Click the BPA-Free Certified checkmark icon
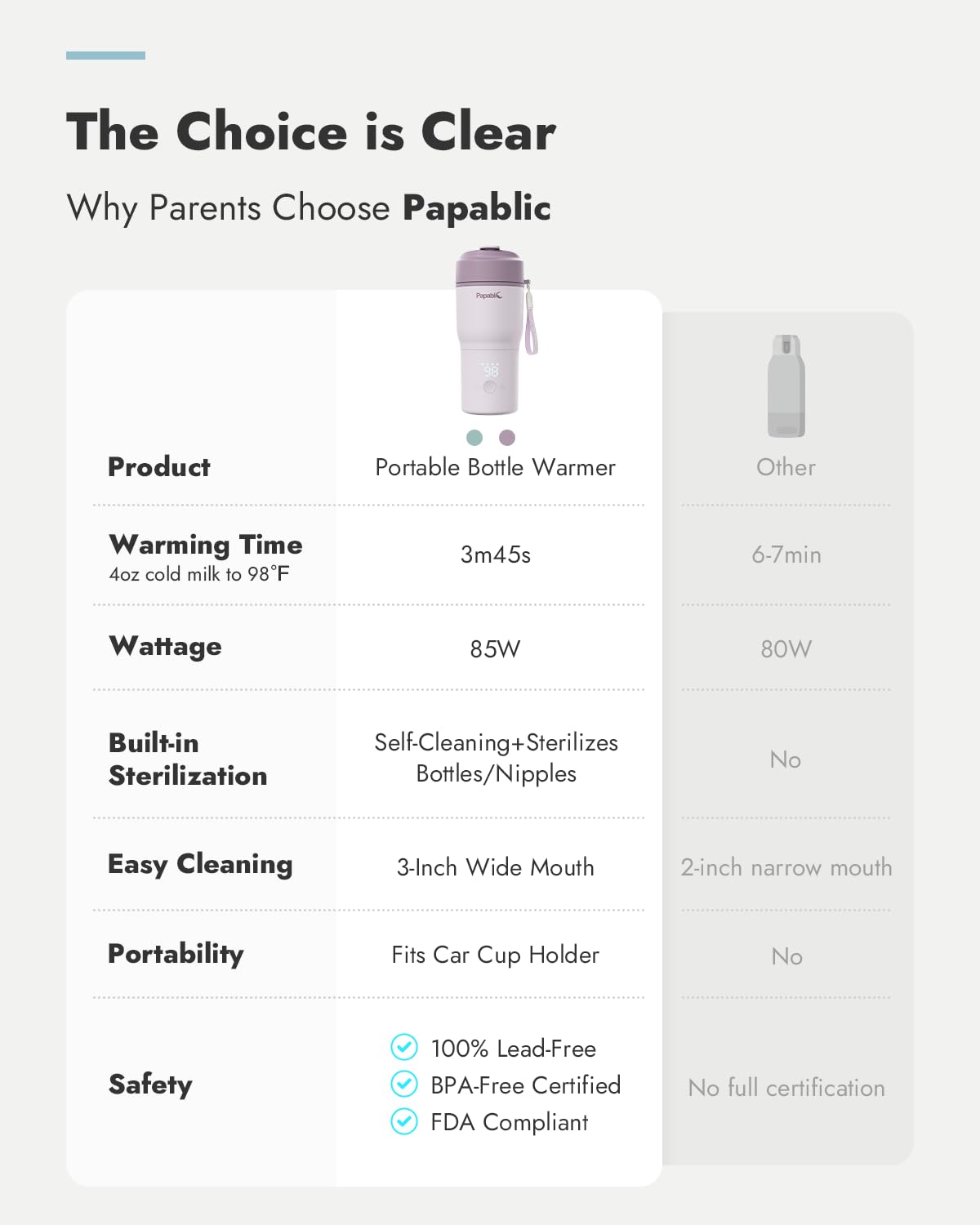The height and width of the screenshot is (1225, 980). [x=404, y=1084]
